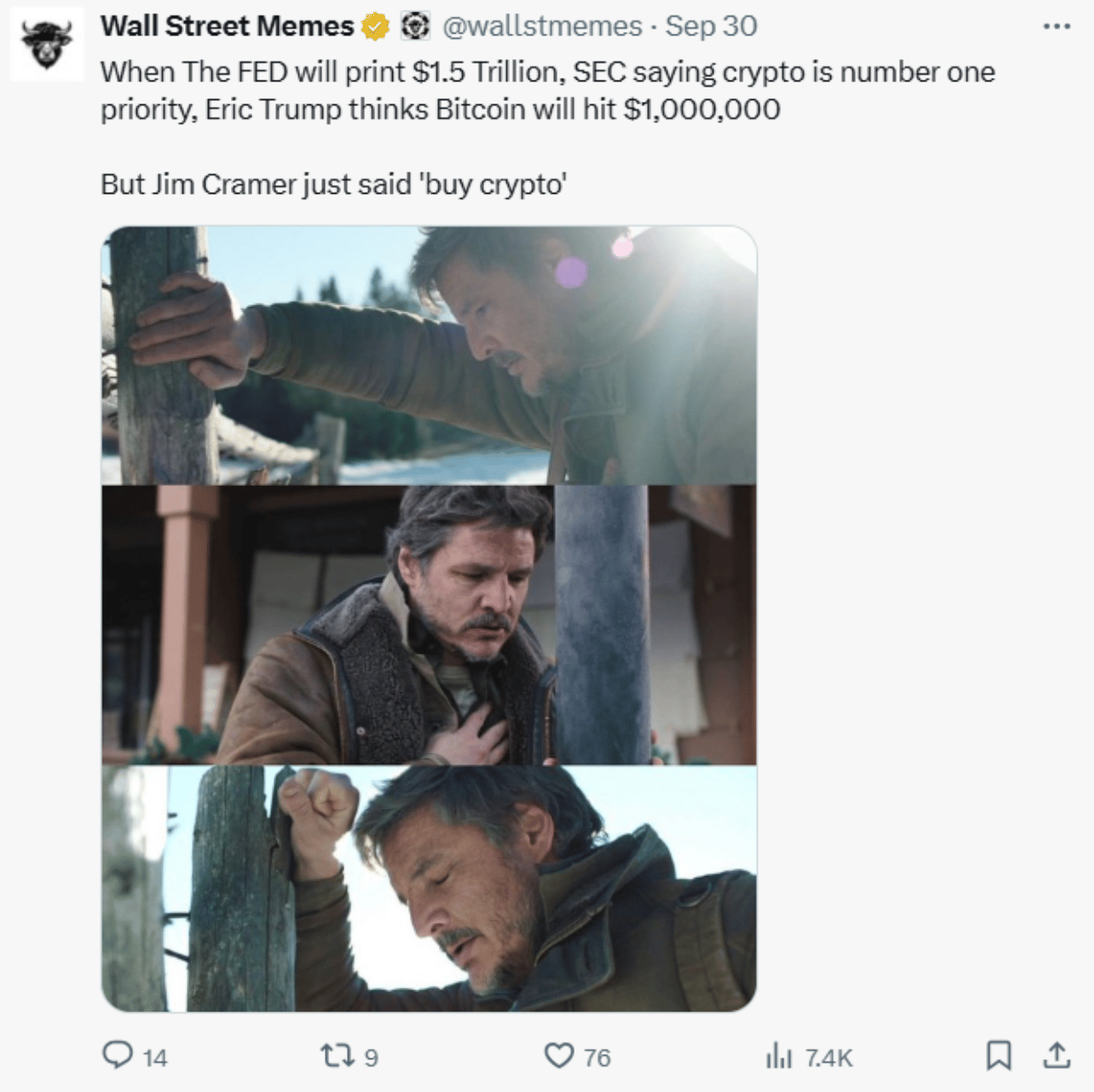Bookmark this post
Screen dimensions: 1094x1092
point(998,1056)
